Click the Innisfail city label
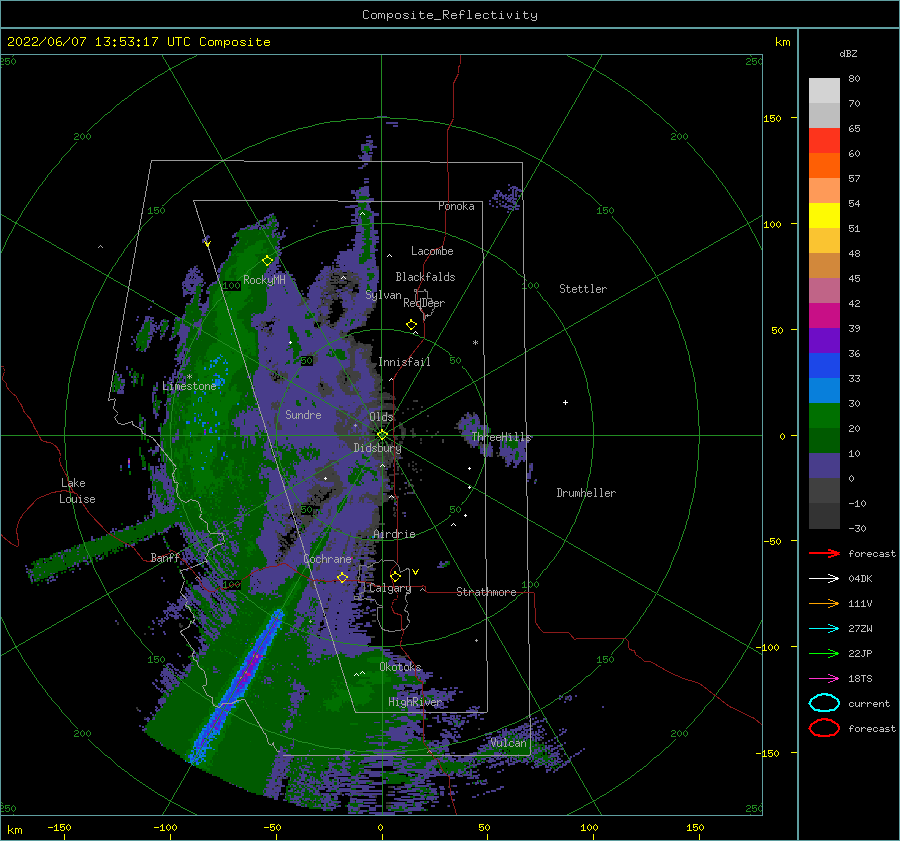 [404, 362]
